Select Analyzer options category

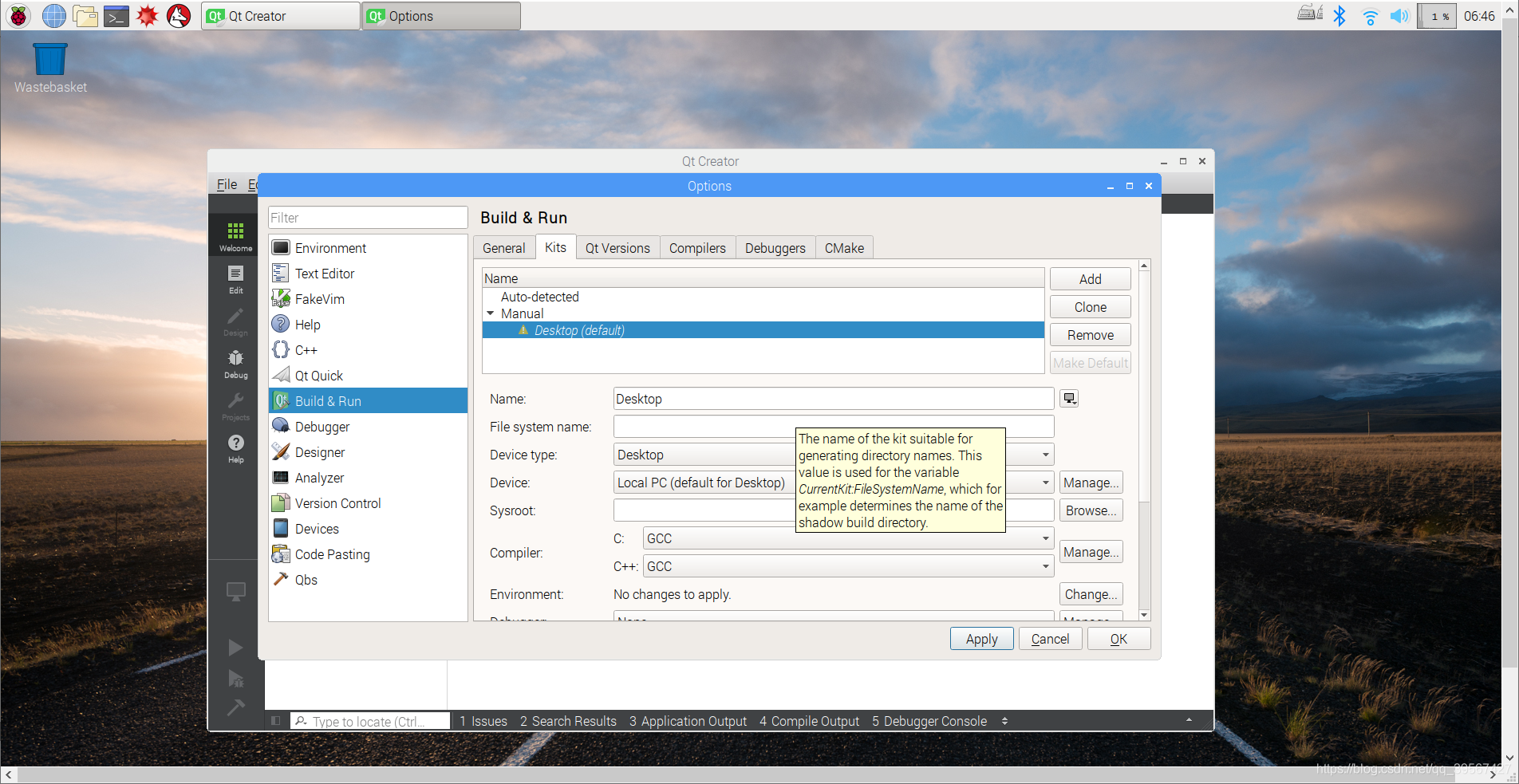point(368,478)
